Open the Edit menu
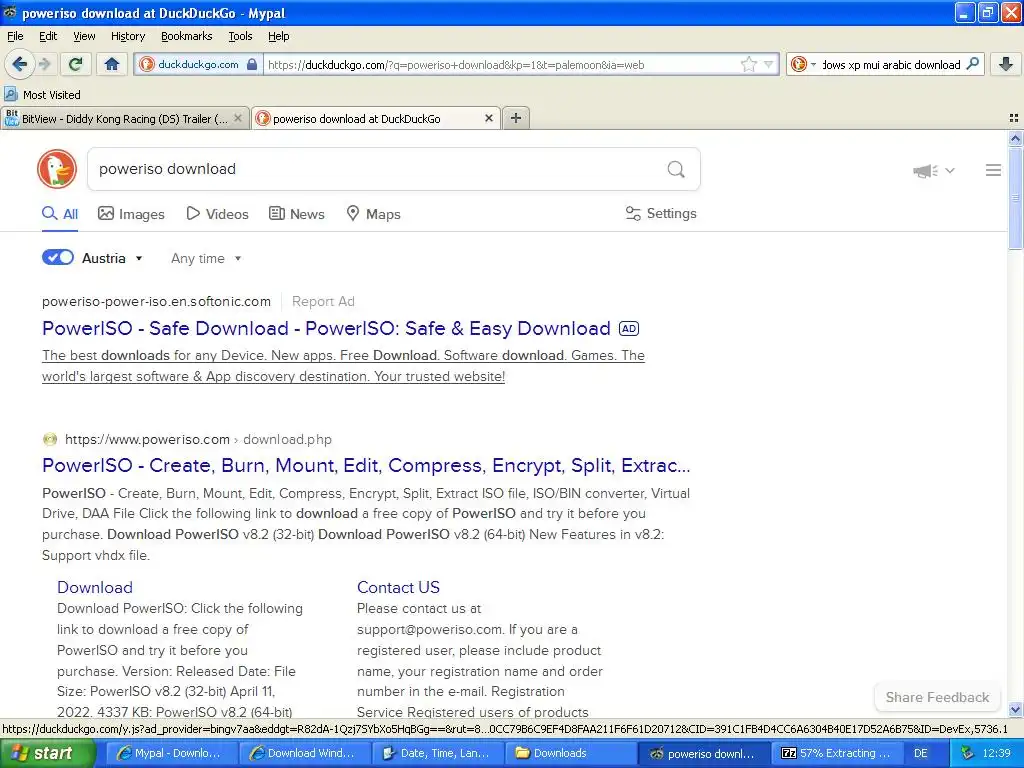The height and width of the screenshot is (768, 1024). [x=48, y=36]
